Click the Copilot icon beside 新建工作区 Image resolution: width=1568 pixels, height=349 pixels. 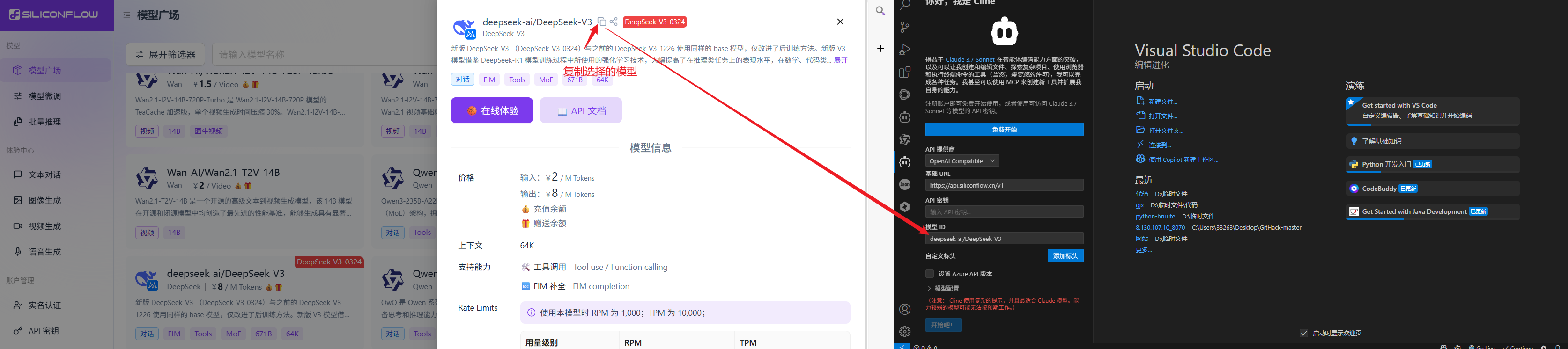pos(1140,159)
